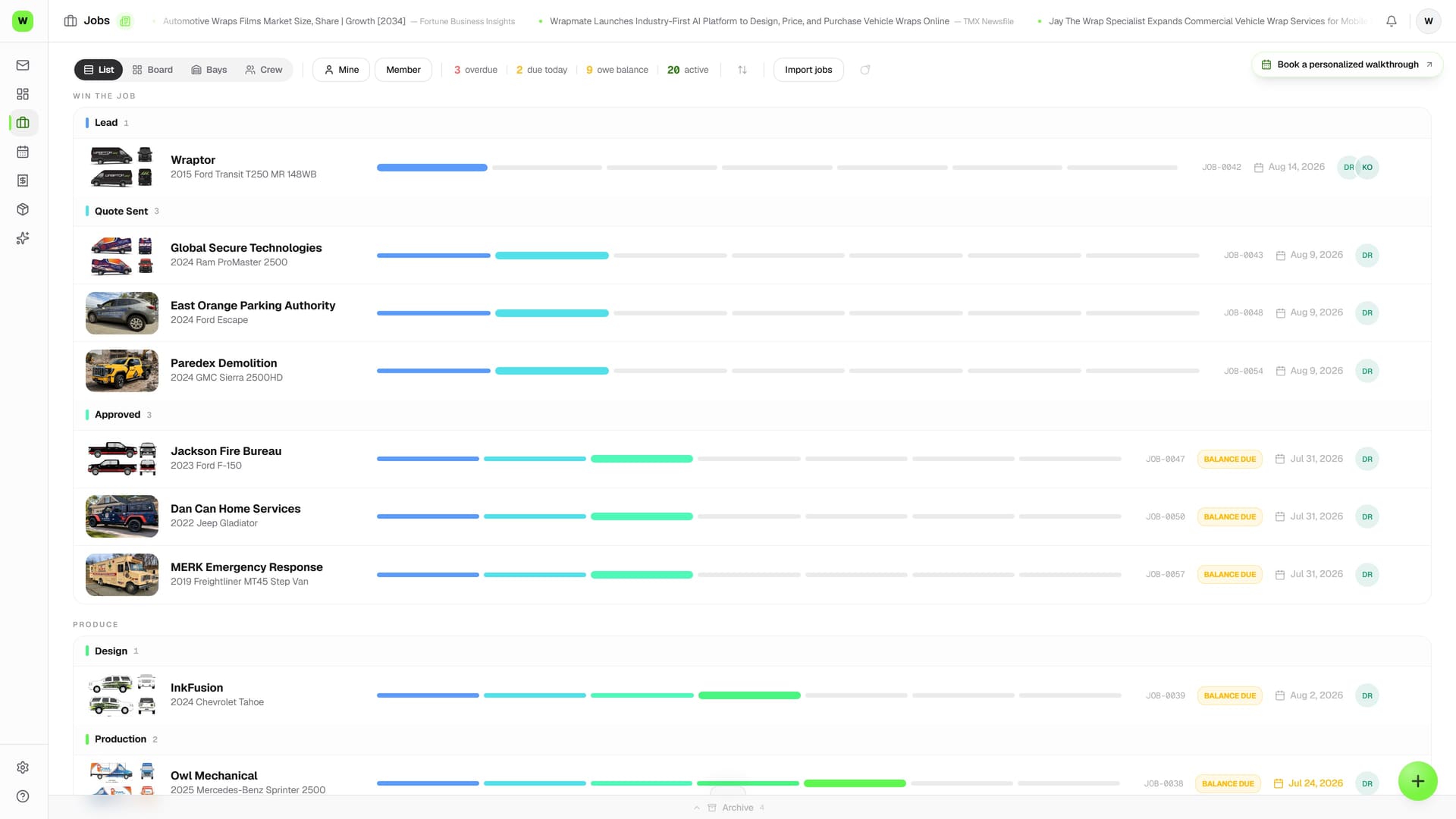Open the settings gear in sidebar

[23, 767]
